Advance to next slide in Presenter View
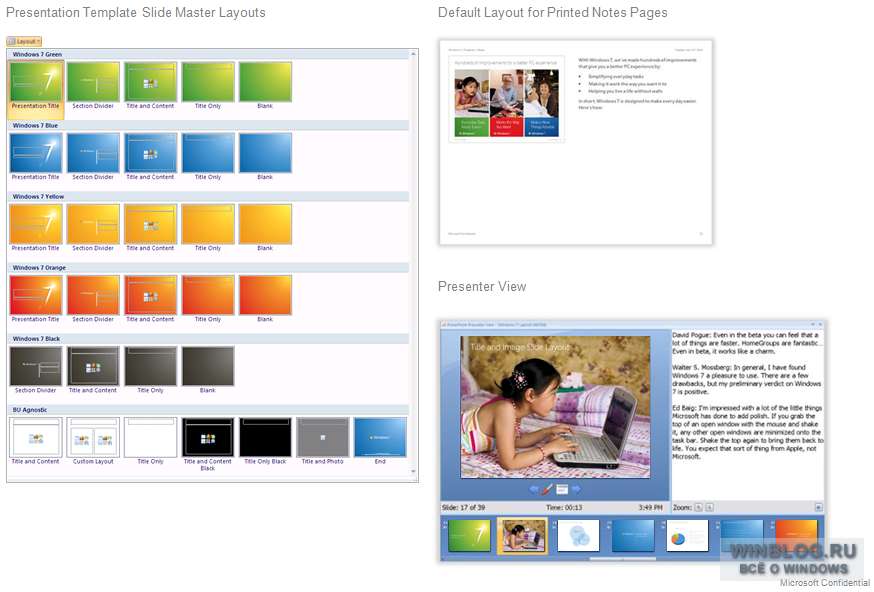This screenshot has height=592, width=874. (x=576, y=489)
